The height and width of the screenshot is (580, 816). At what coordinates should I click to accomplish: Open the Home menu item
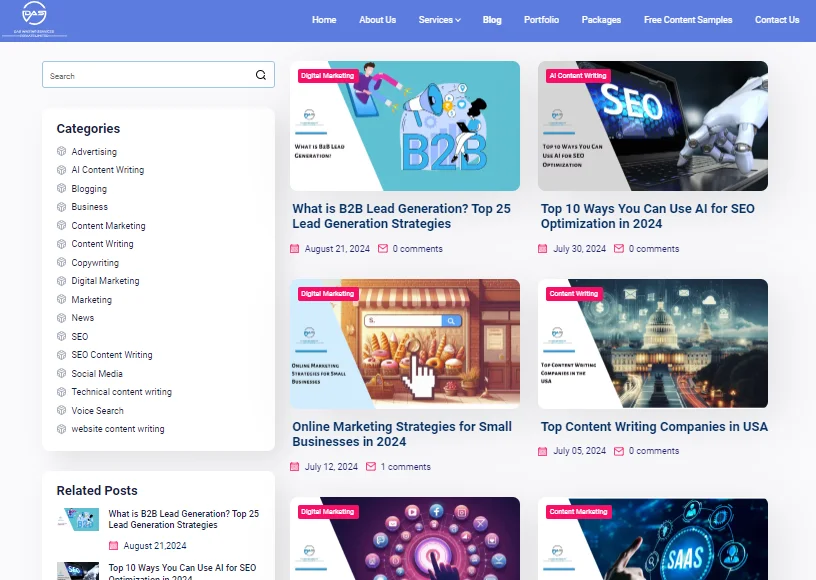pos(324,20)
